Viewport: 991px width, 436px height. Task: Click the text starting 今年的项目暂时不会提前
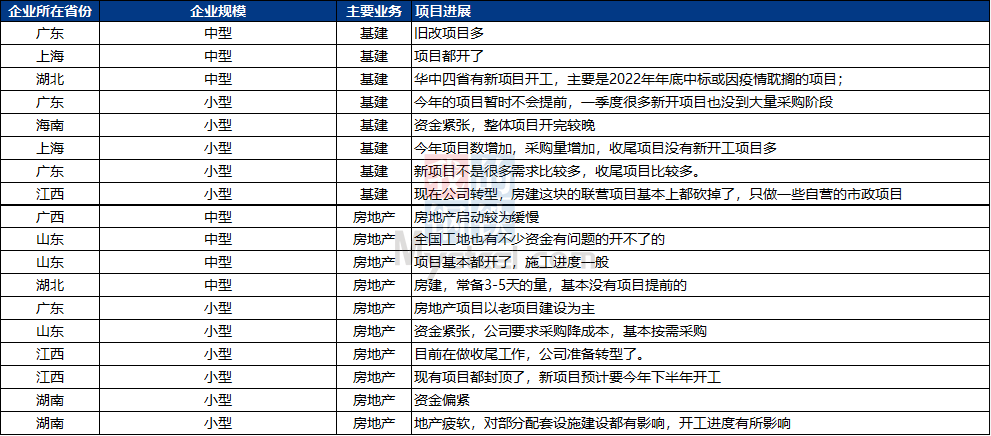[624, 102]
